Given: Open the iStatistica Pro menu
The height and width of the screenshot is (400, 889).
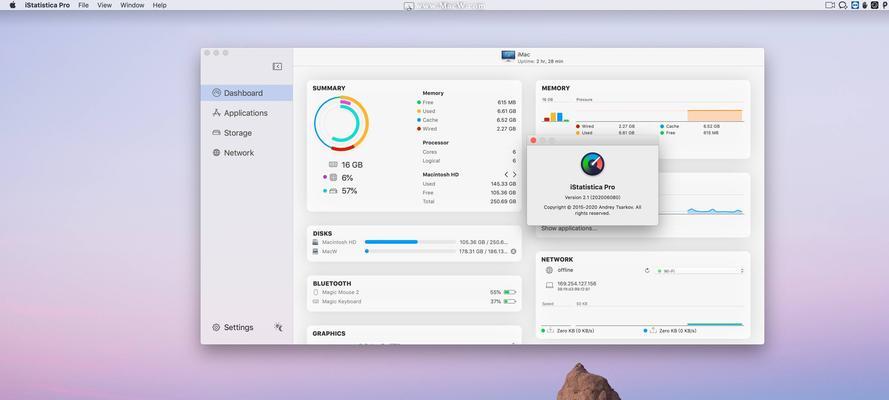Looking at the screenshot, I should (x=48, y=5).
